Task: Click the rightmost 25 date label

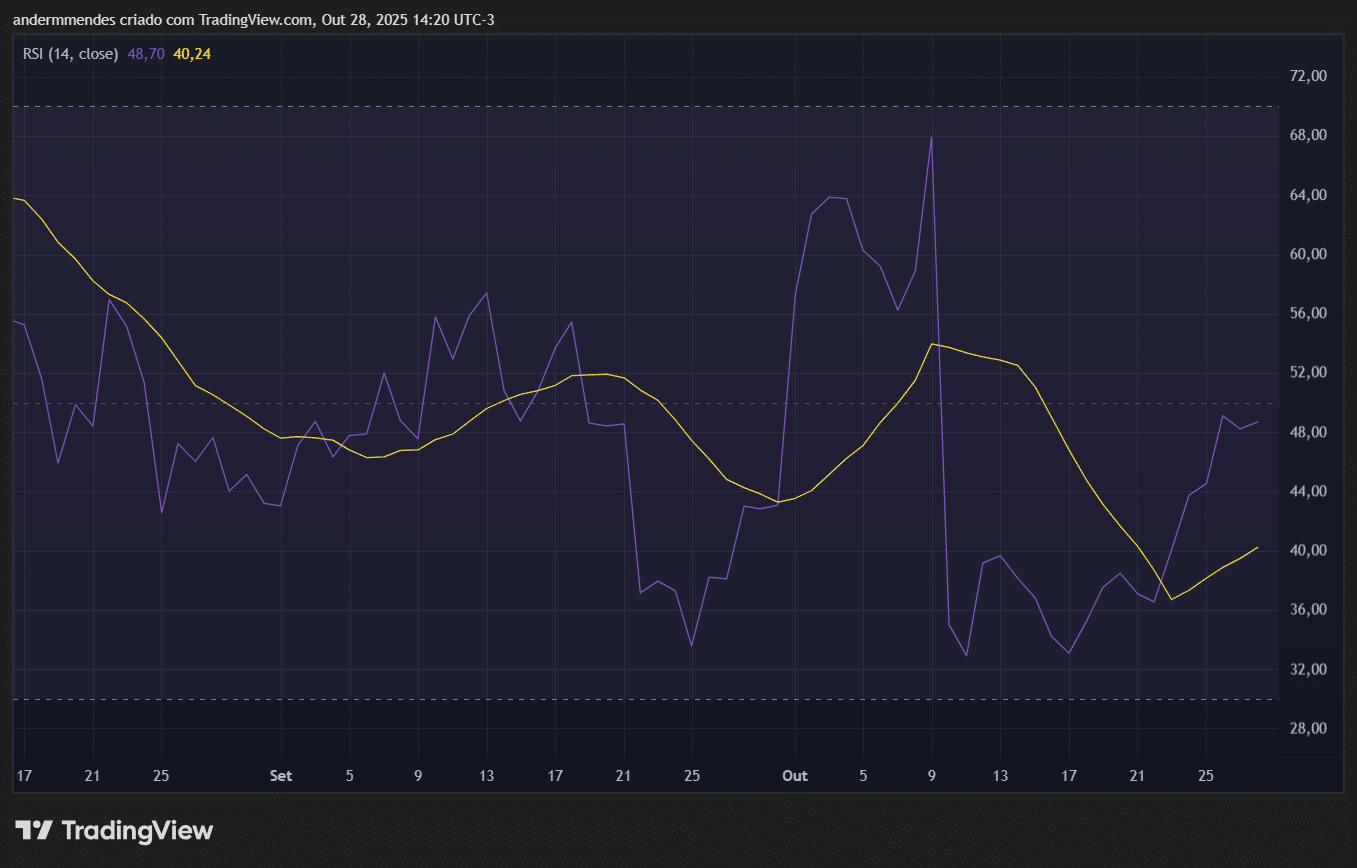Action: coord(1205,776)
